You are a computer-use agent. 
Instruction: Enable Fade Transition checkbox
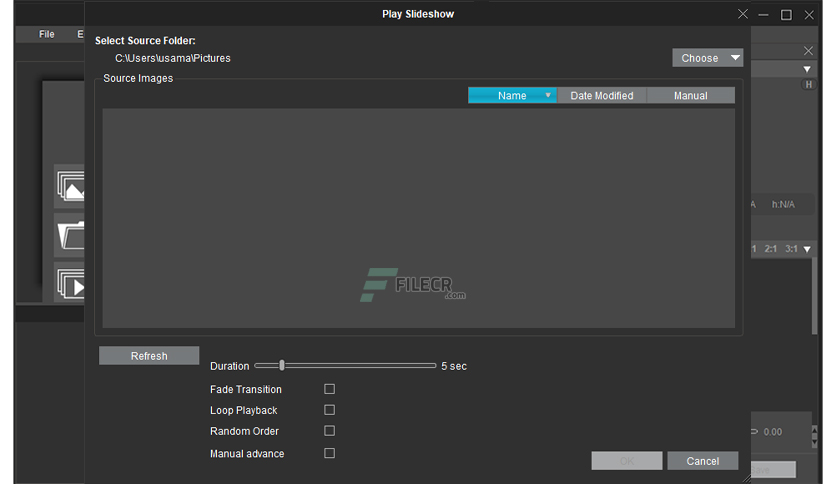coord(329,389)
